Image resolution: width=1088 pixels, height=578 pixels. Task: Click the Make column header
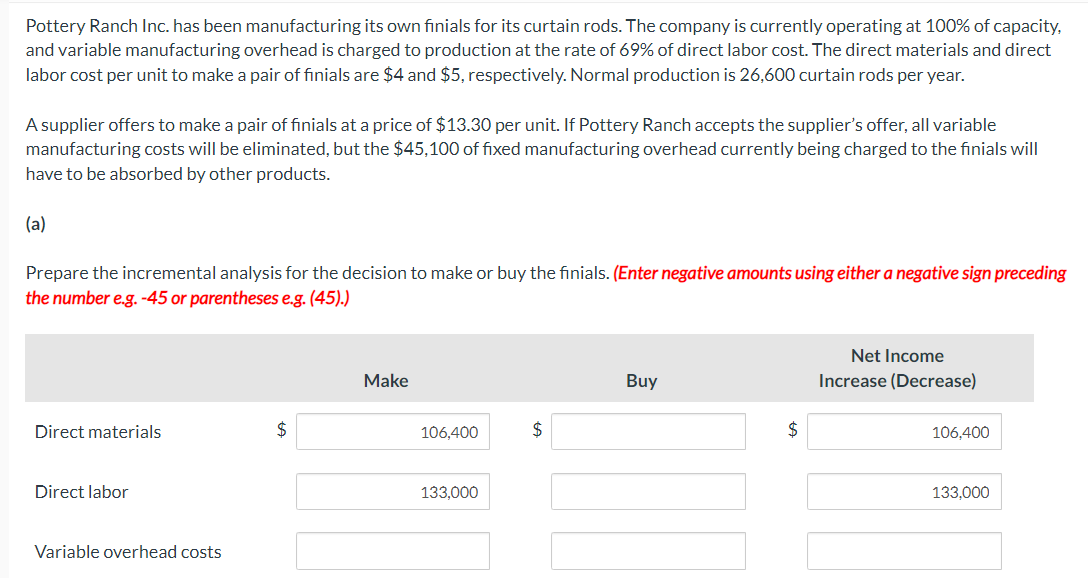(x=386, y=381)
